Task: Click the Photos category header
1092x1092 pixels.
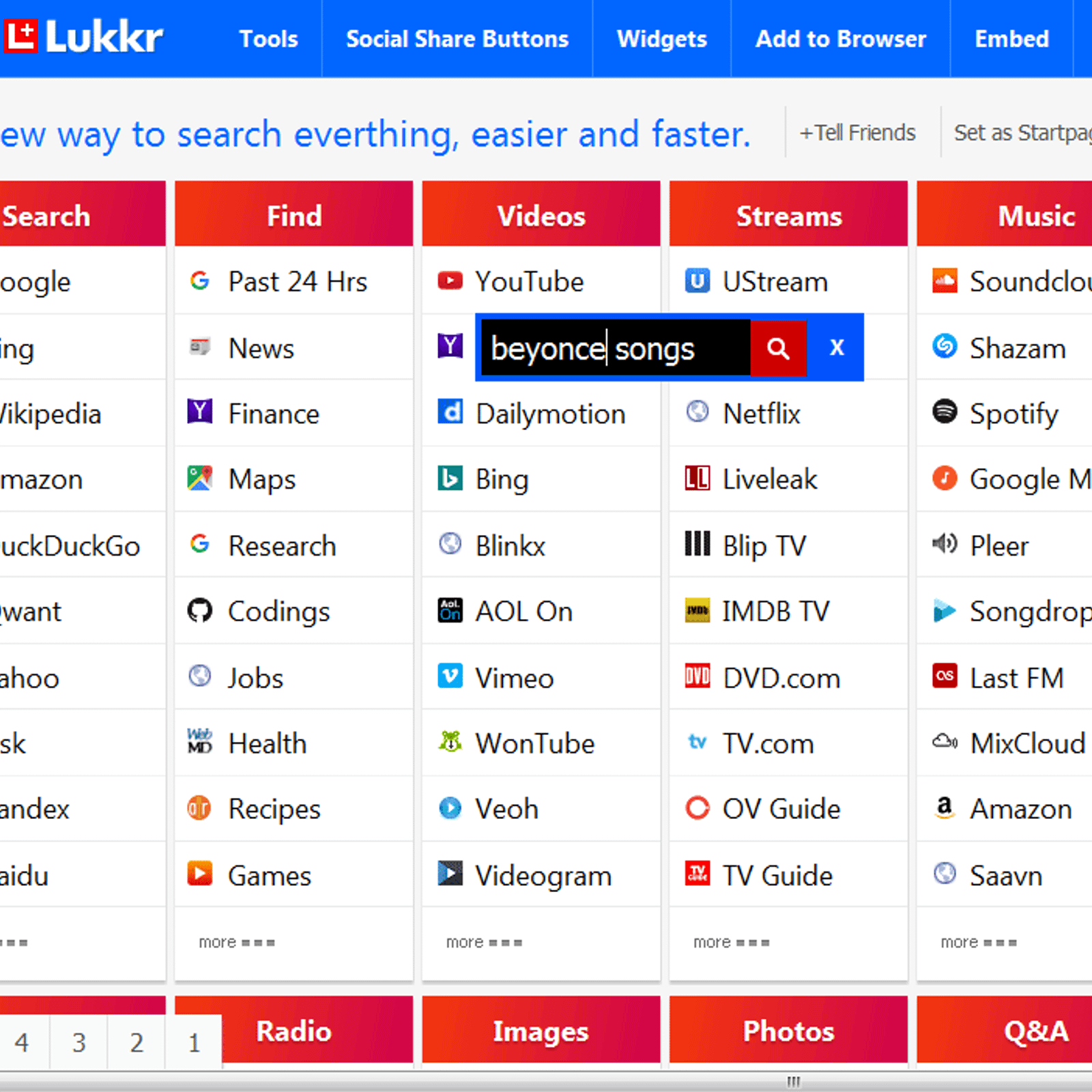Action: 788,1030
